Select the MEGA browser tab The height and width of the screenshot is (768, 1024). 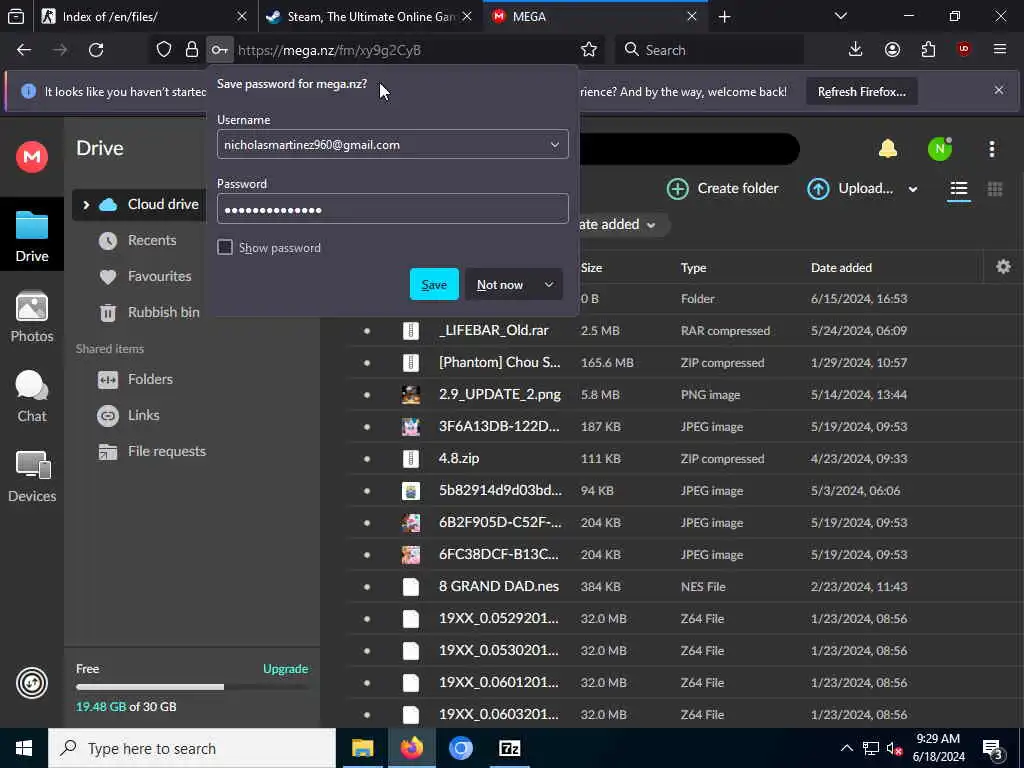(595, 17)
